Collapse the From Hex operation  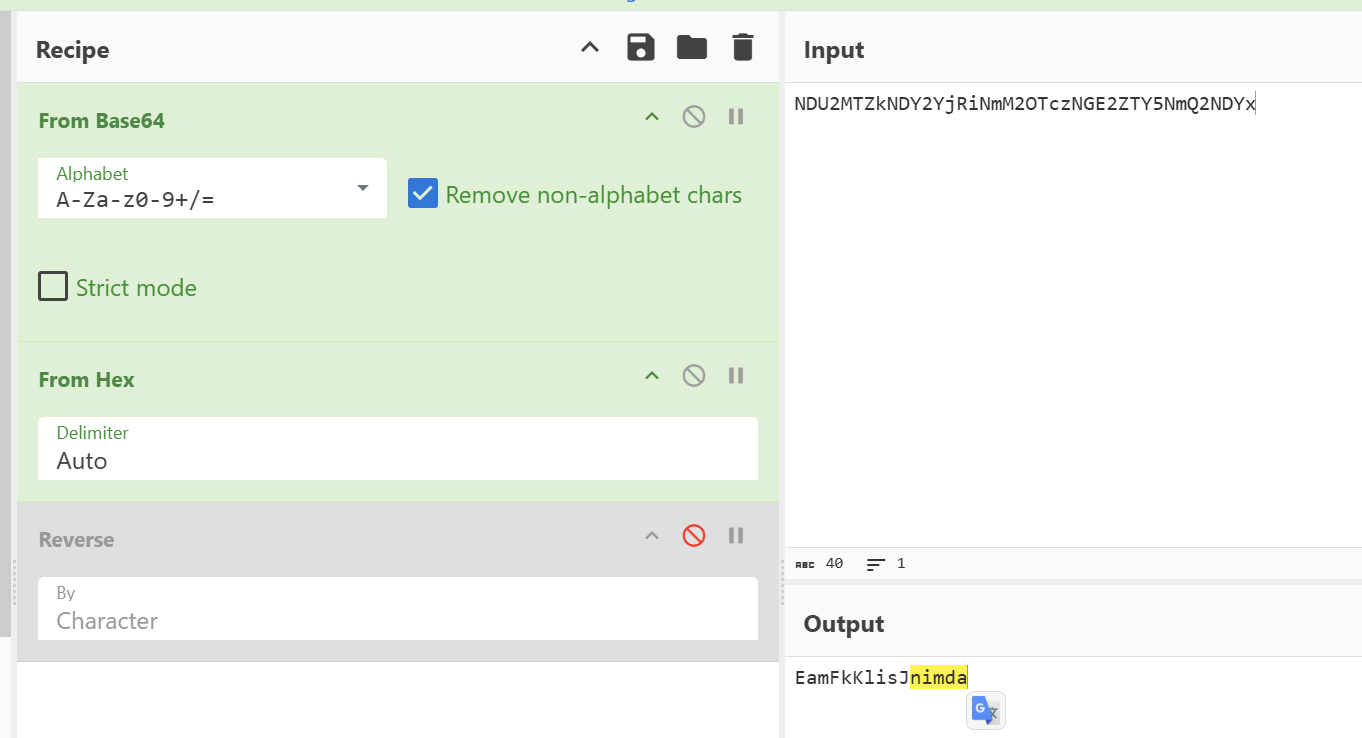(652, 376)
